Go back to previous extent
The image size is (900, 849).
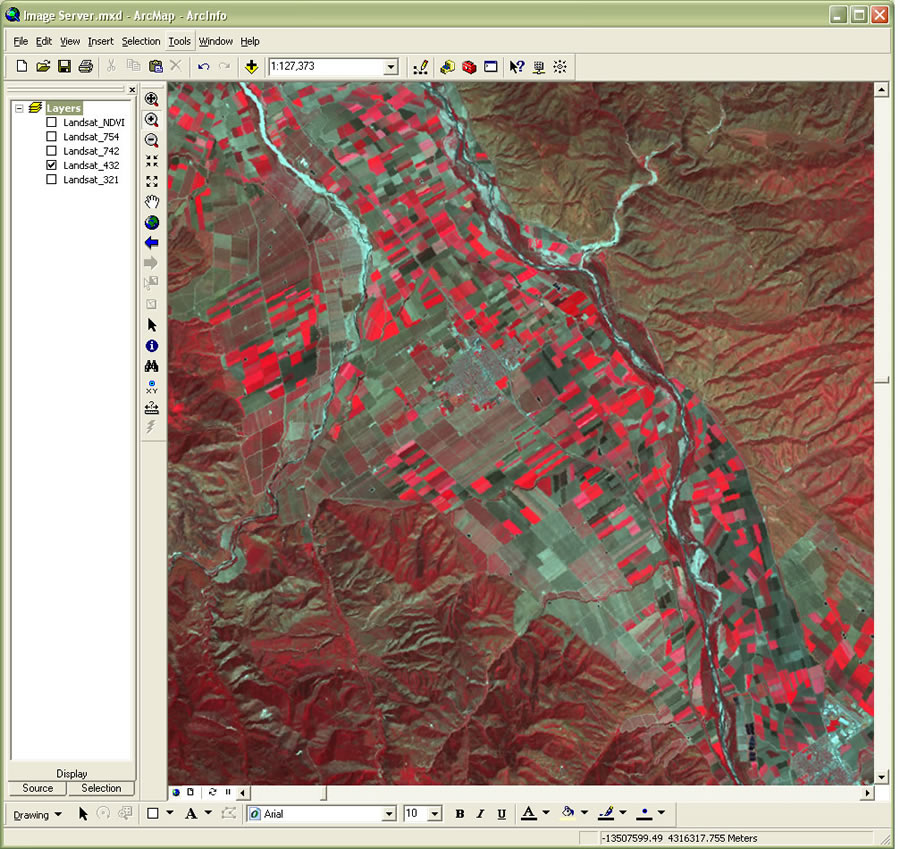point(152,243)
